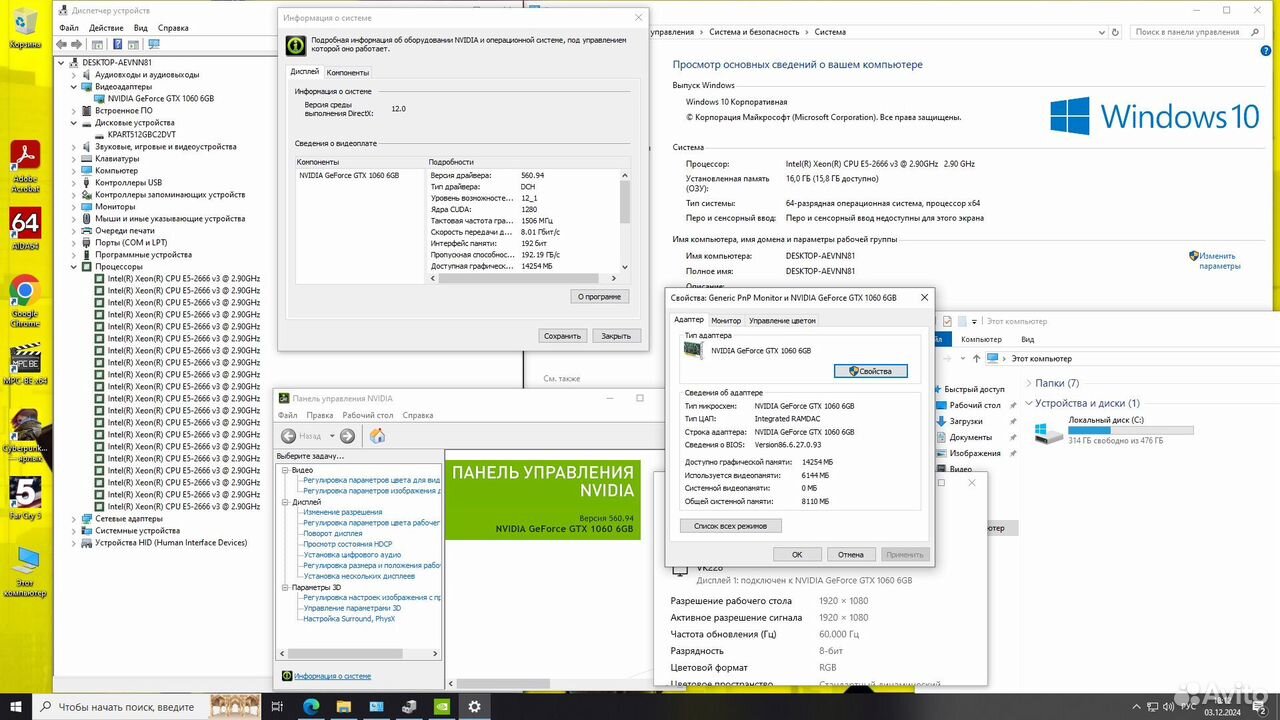The height and width of the screenshot is (720, 1280).
Task: Open the Adobe Acrobat desktop shortcut
Action: pos(25,166)
